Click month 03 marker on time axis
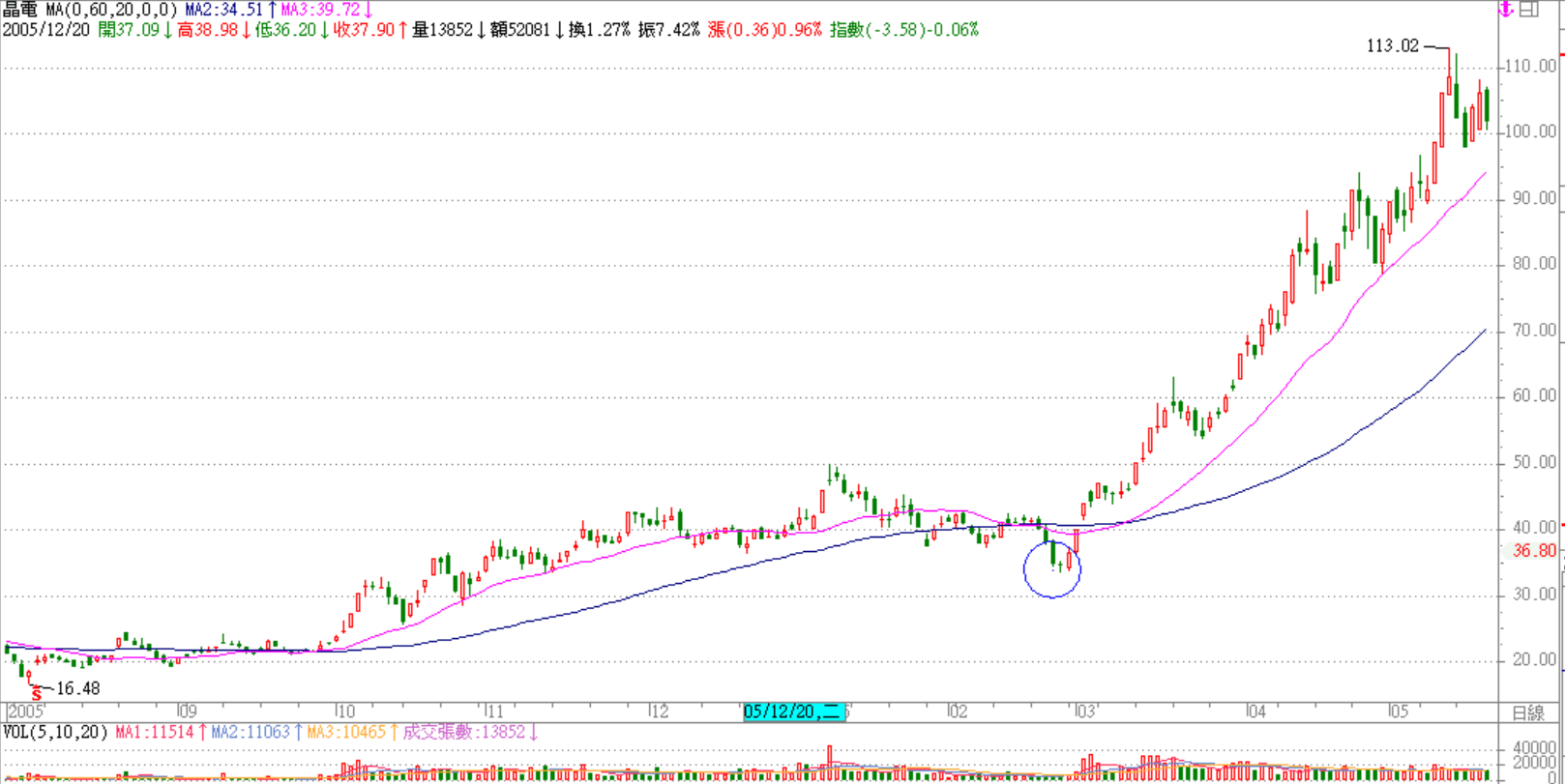1565x784 pixels. (x=1084, y=712)
